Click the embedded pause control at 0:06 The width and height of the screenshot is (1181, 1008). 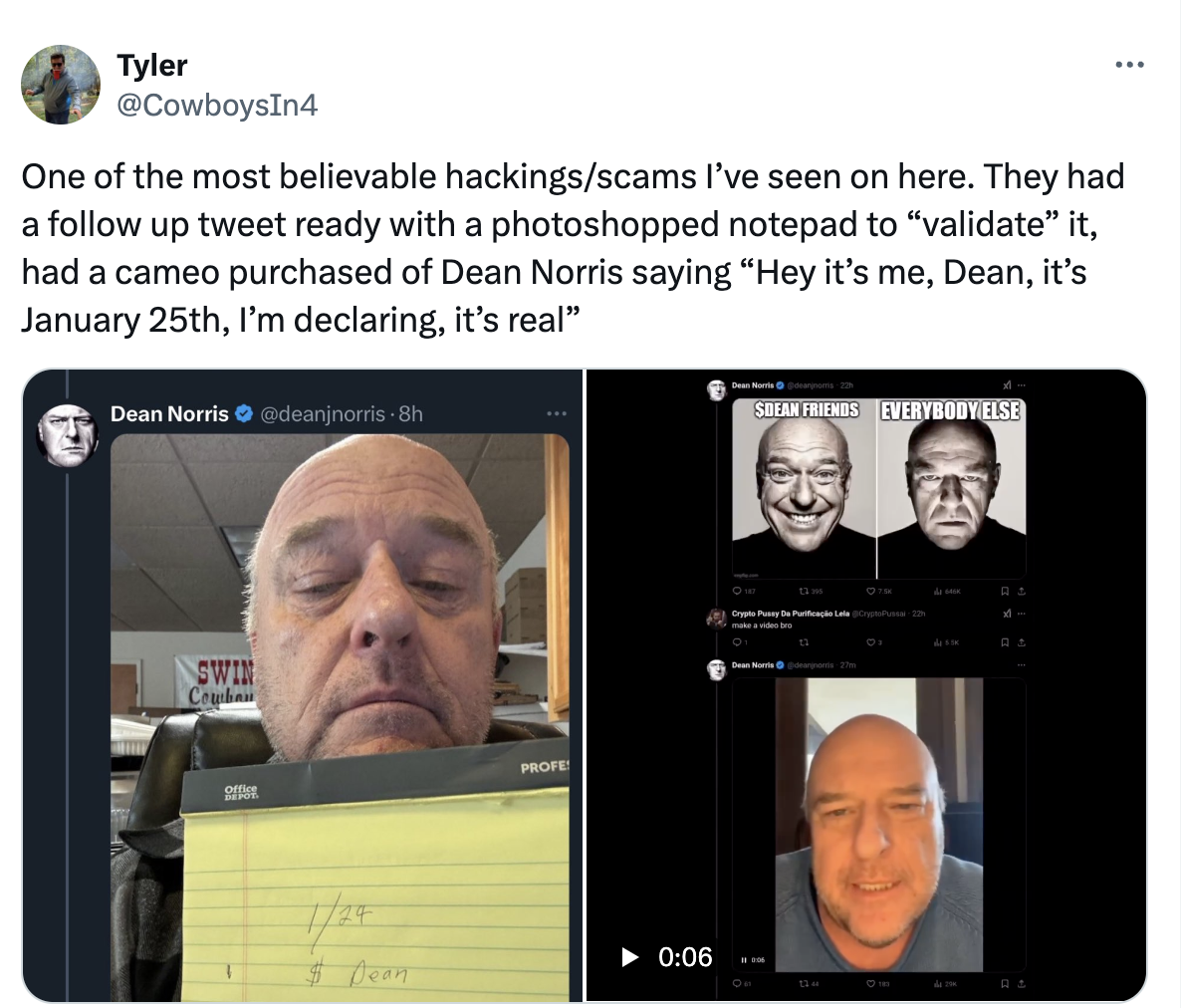[744, 960]
